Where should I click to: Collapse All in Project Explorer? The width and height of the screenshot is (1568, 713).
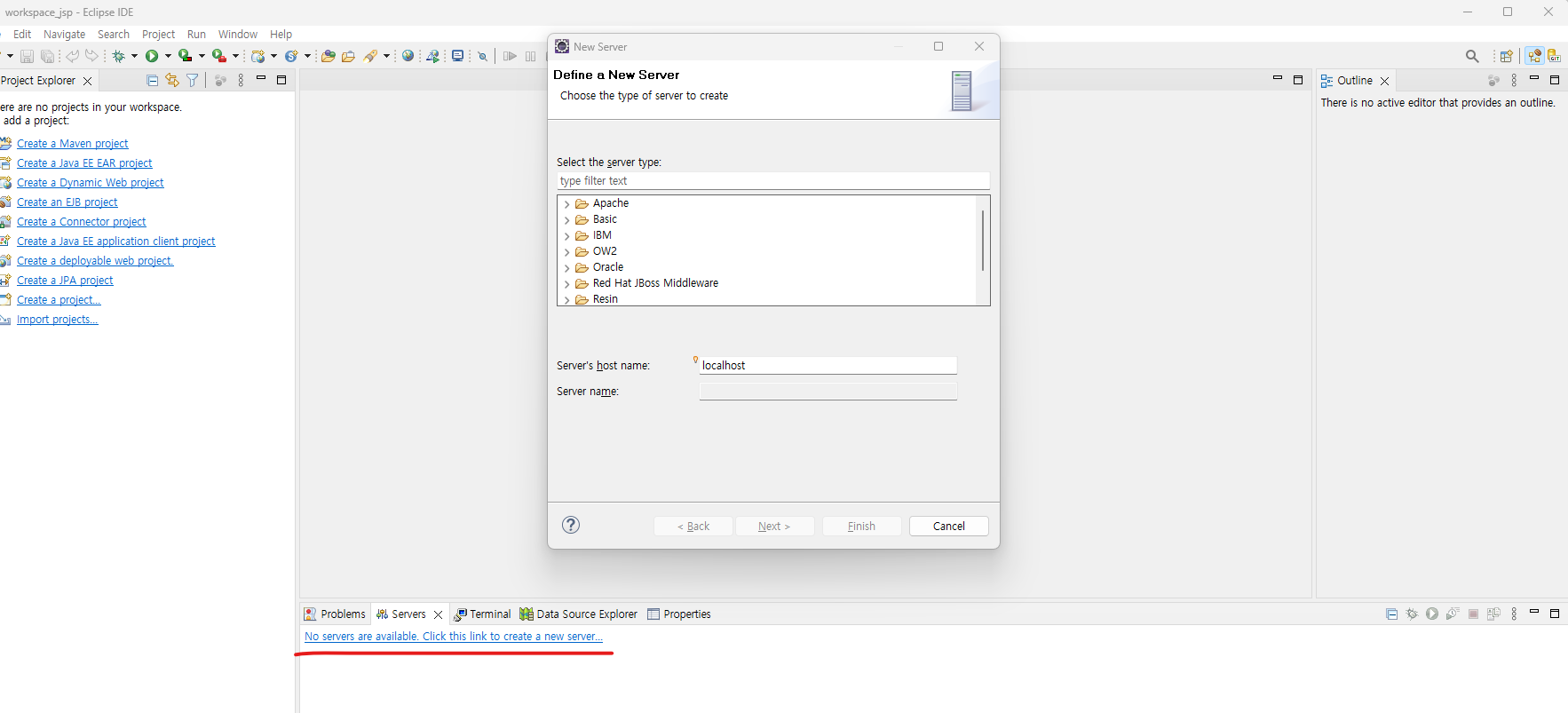pyautogui.click(x=152, y=80)
